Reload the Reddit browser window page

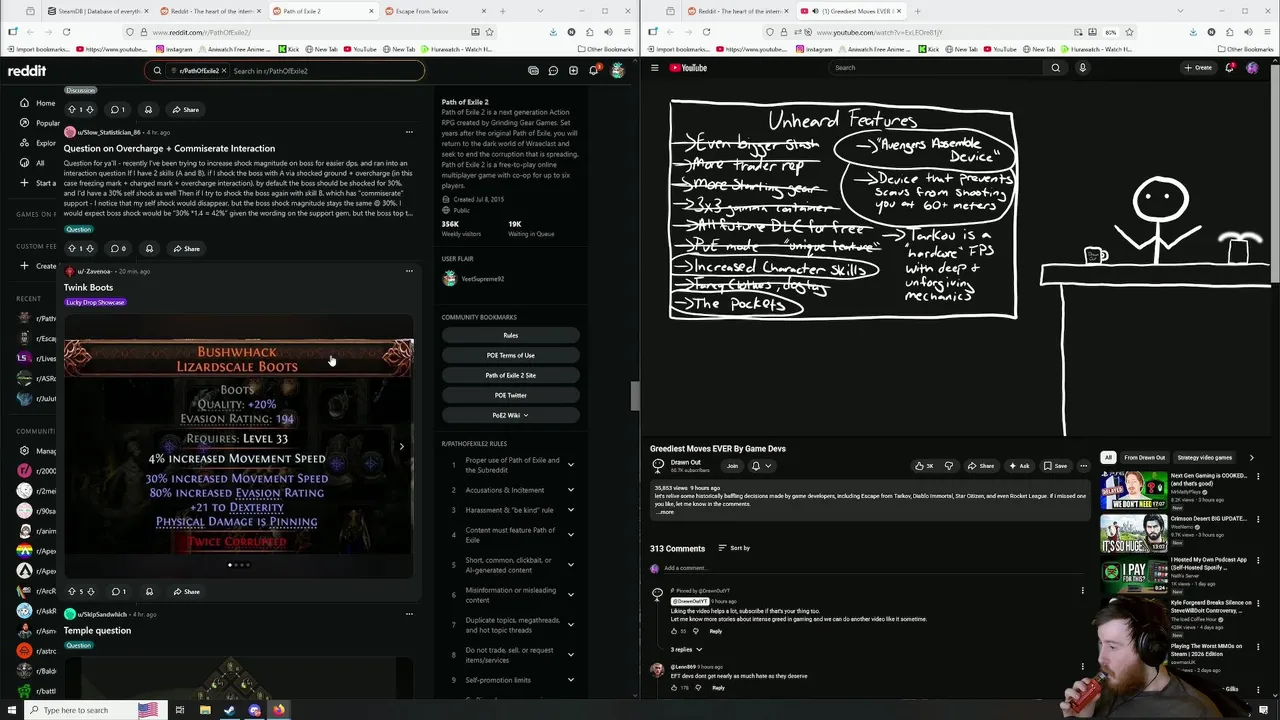(66, 32)
